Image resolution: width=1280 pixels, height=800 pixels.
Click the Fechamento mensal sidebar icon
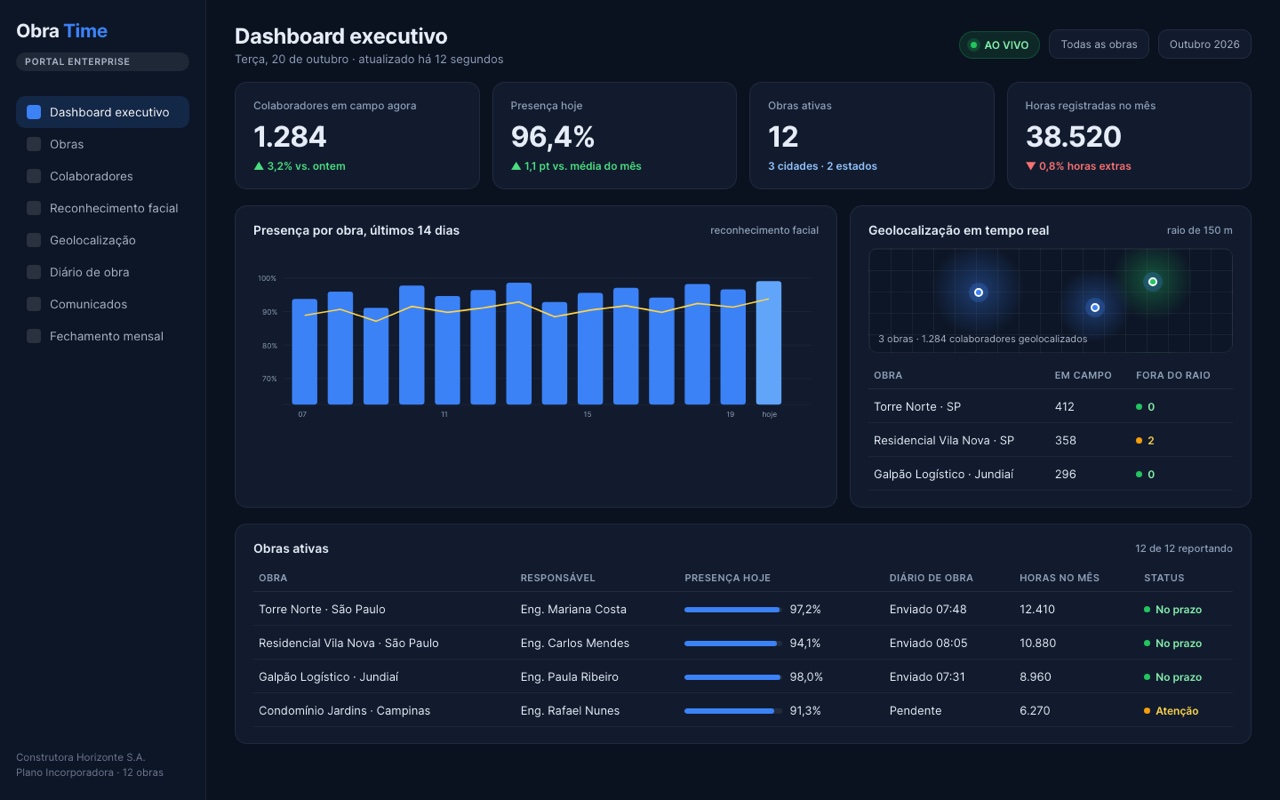(x=34, y=336)
